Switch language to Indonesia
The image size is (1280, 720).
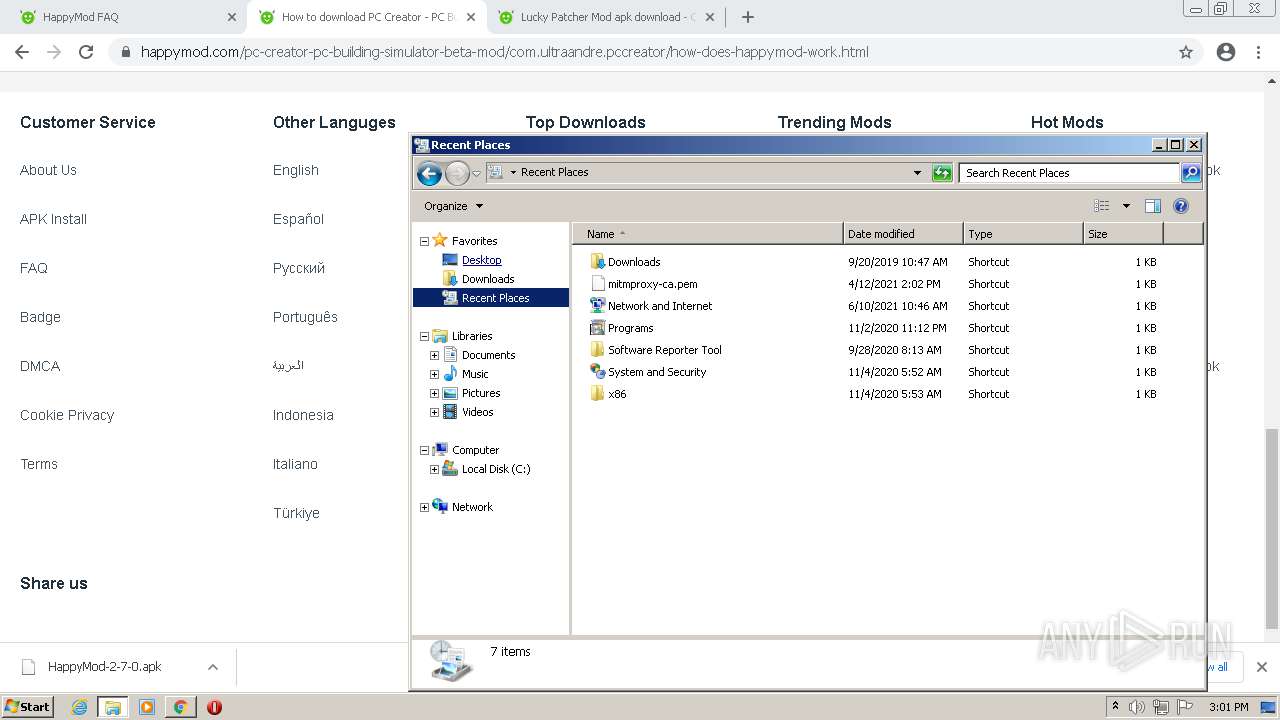click(x=303, y=415)
